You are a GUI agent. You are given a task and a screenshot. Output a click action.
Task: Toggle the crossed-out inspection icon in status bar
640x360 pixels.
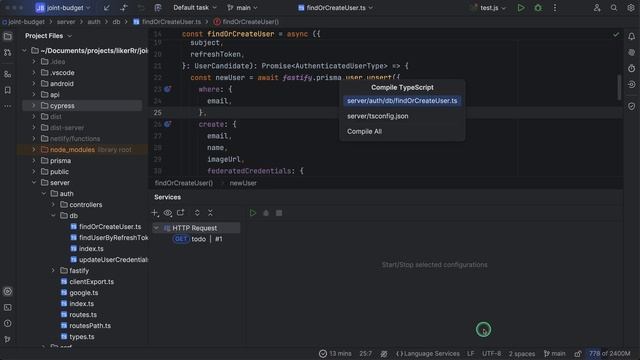(x=384, y=353)
